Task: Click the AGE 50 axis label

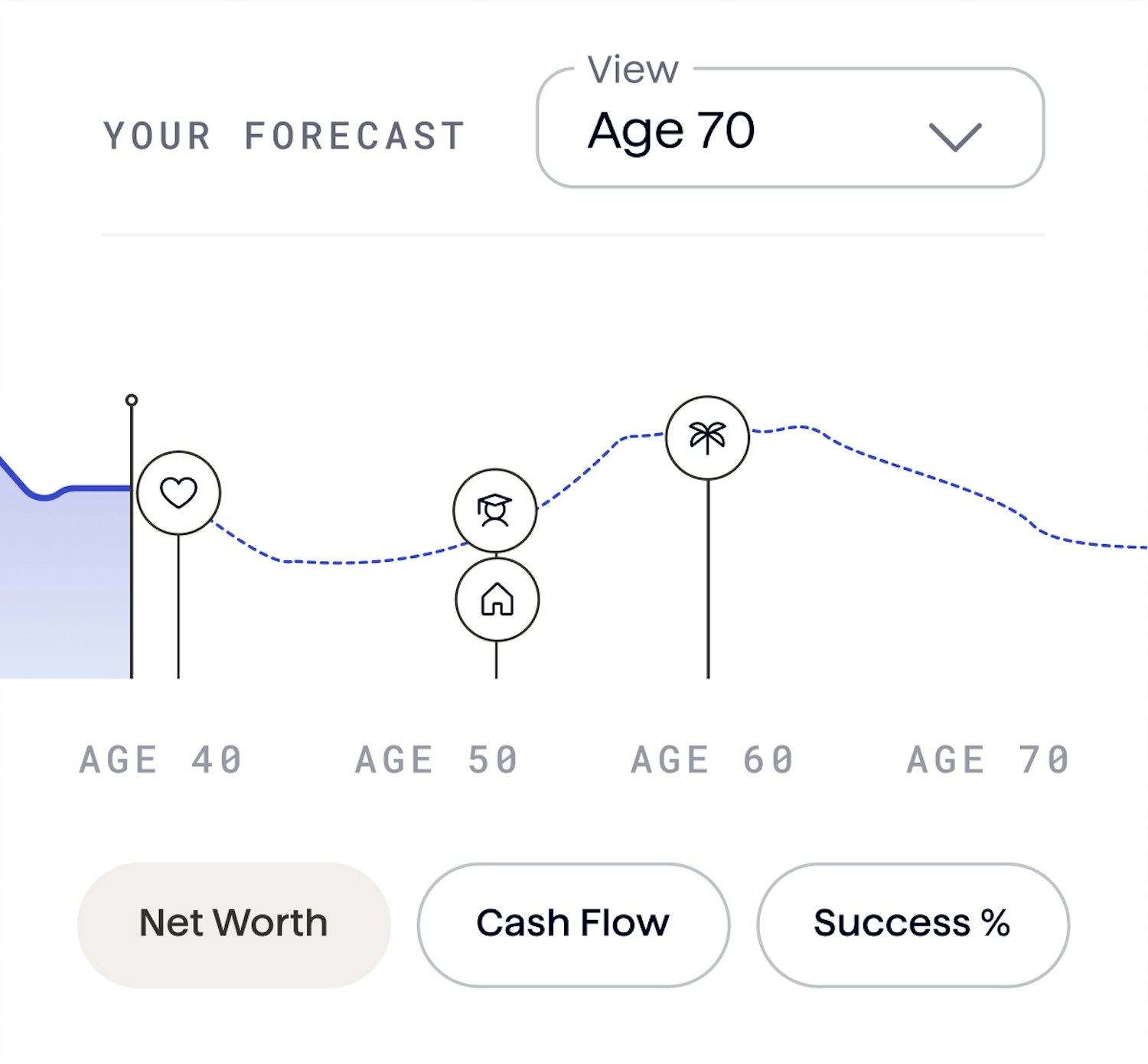Action: coord(437,760)
